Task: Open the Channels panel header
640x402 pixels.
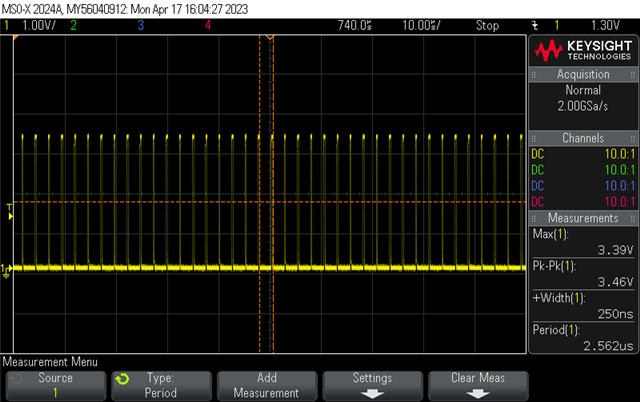Action: pos(582,137)
